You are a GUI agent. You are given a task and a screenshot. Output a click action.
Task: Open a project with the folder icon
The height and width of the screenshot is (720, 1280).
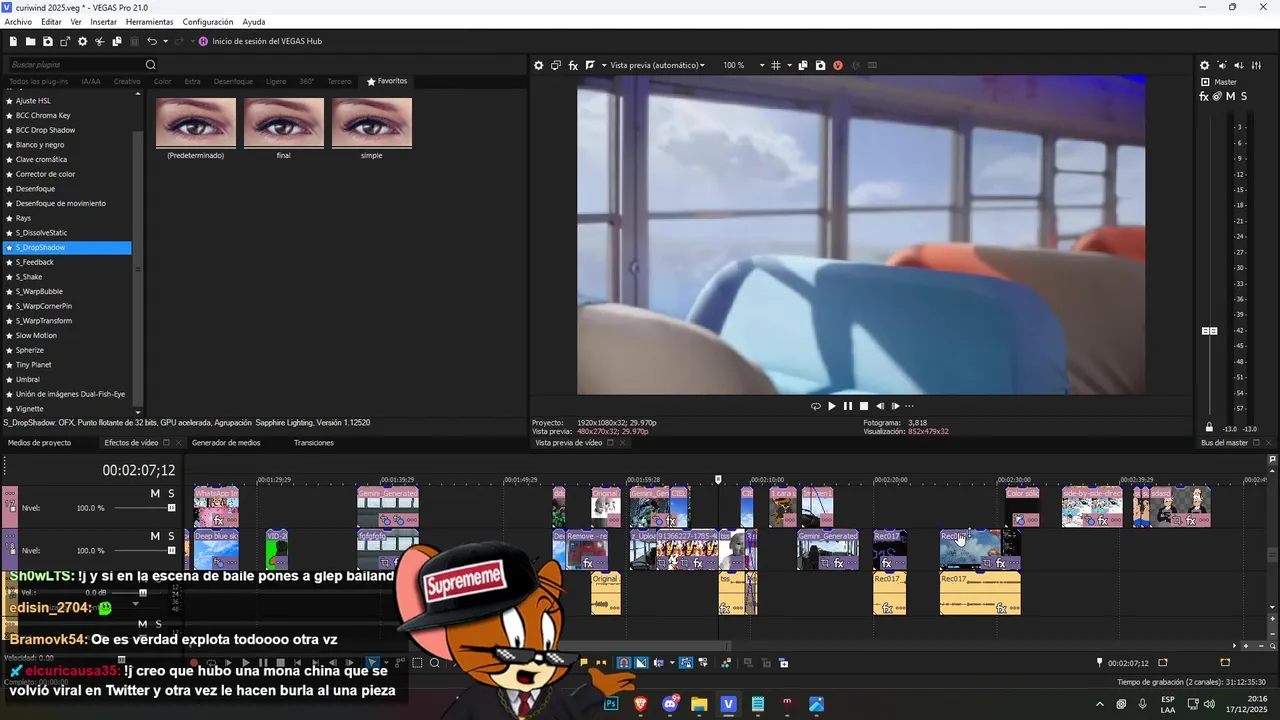(x=31, y=41)
